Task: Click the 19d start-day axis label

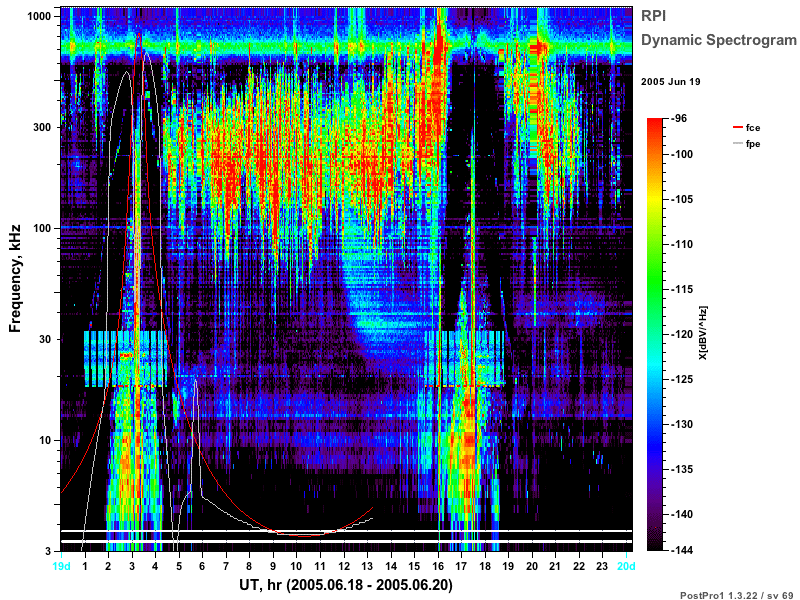Action: tap(61, 566)
